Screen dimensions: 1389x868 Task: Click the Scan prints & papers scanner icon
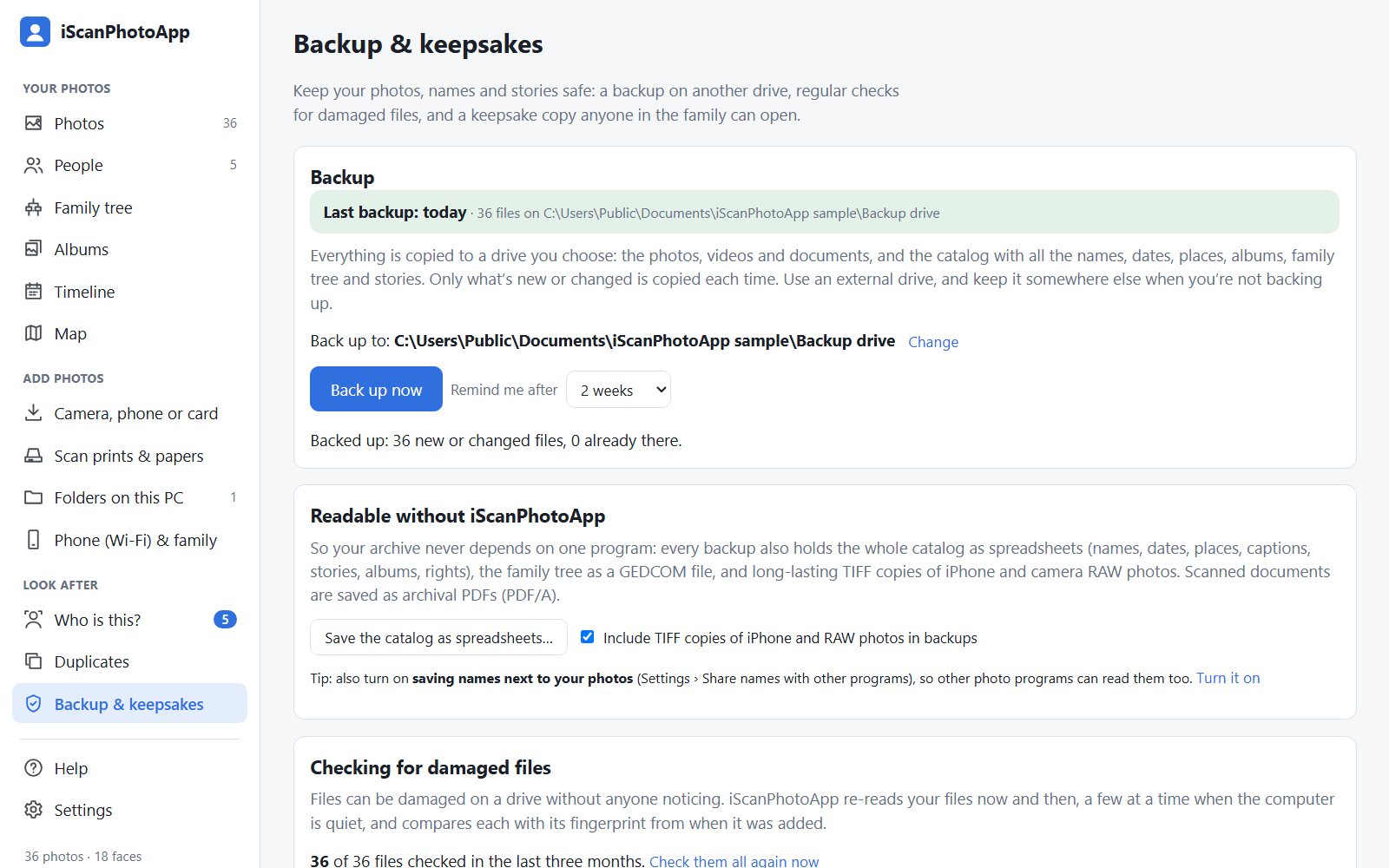[x=33, y=456]
